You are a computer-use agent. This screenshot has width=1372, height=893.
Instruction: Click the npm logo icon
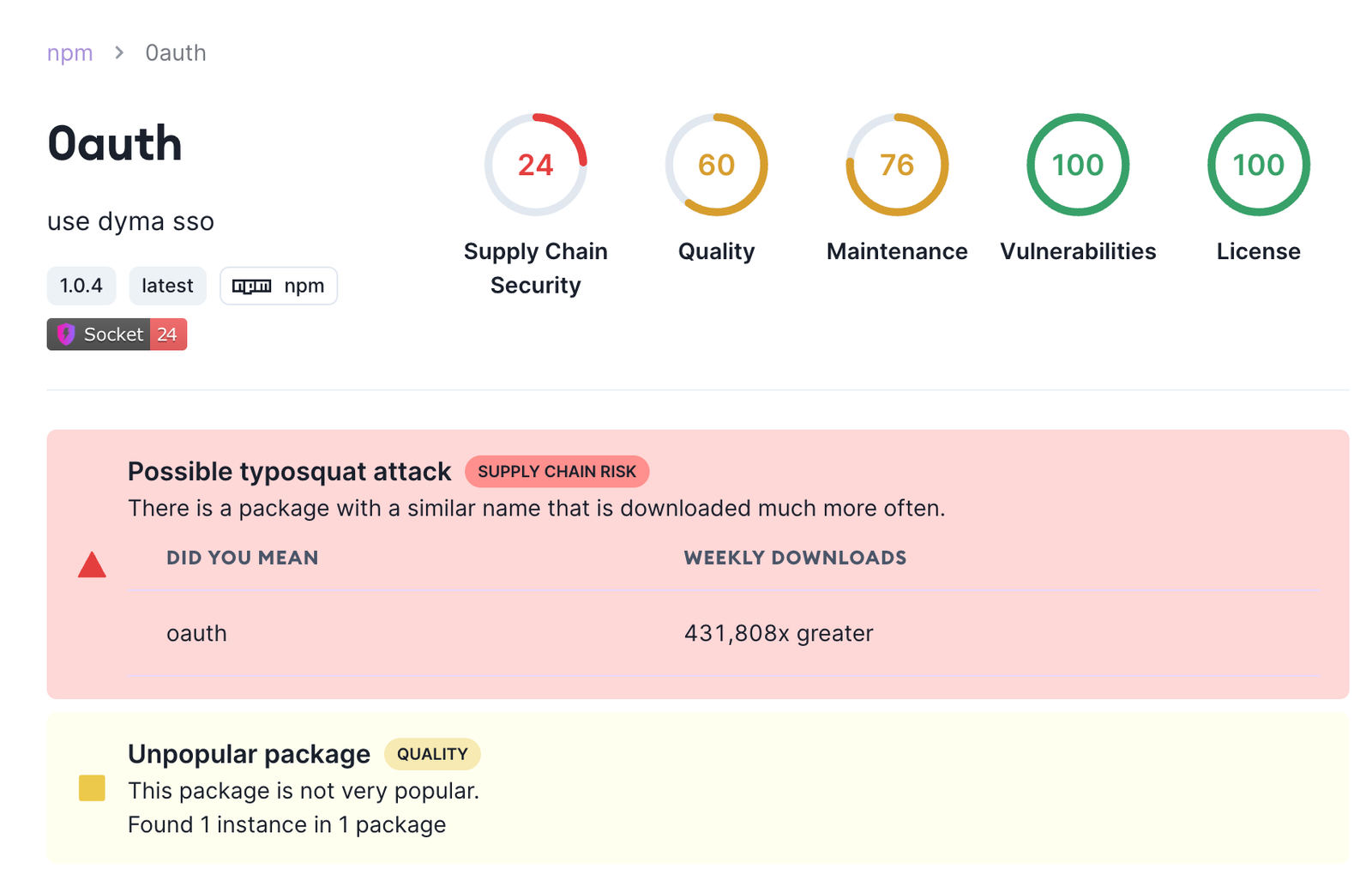coord(252,287)
